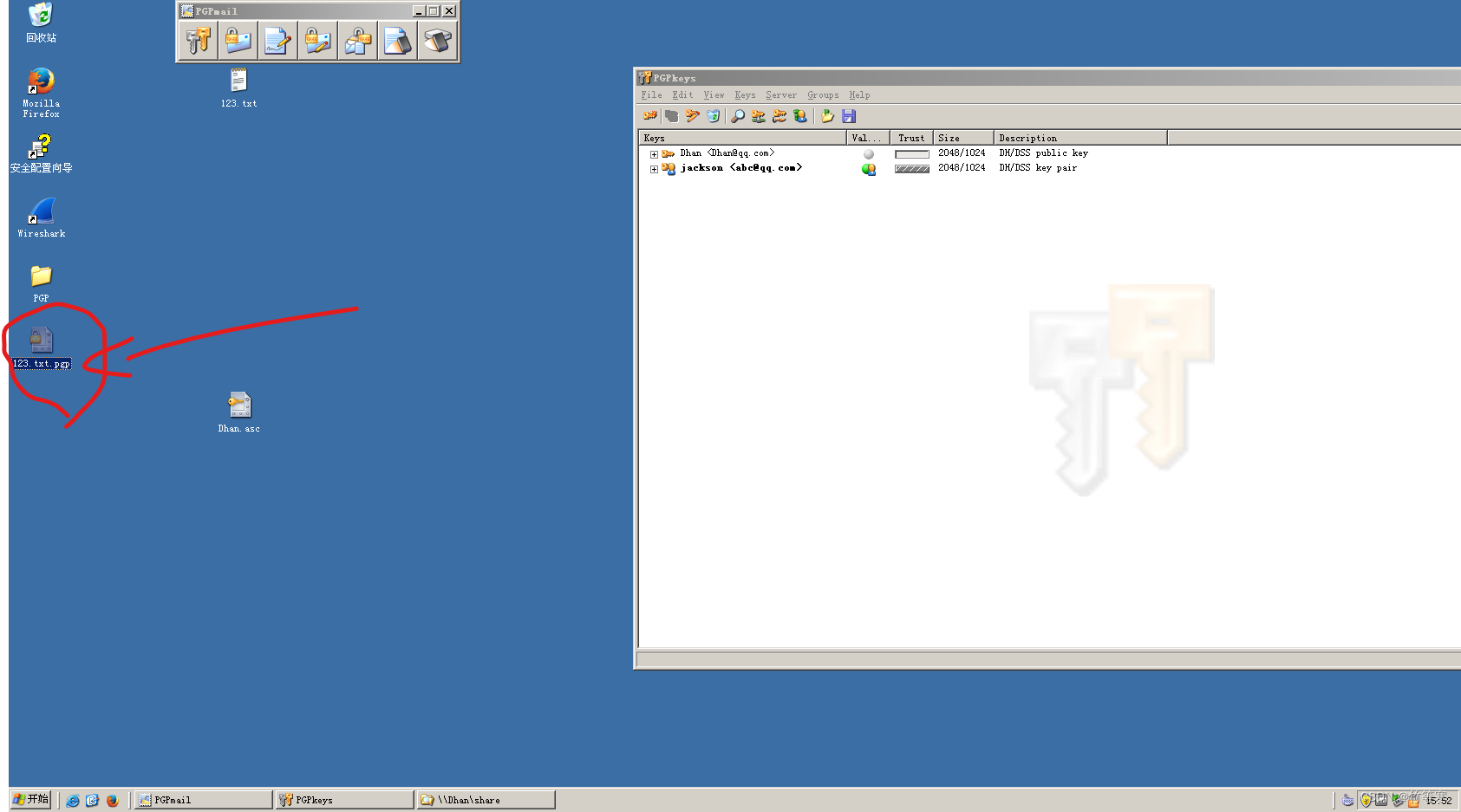Open the Edit menu in PGPkeys

pos(682,95)
